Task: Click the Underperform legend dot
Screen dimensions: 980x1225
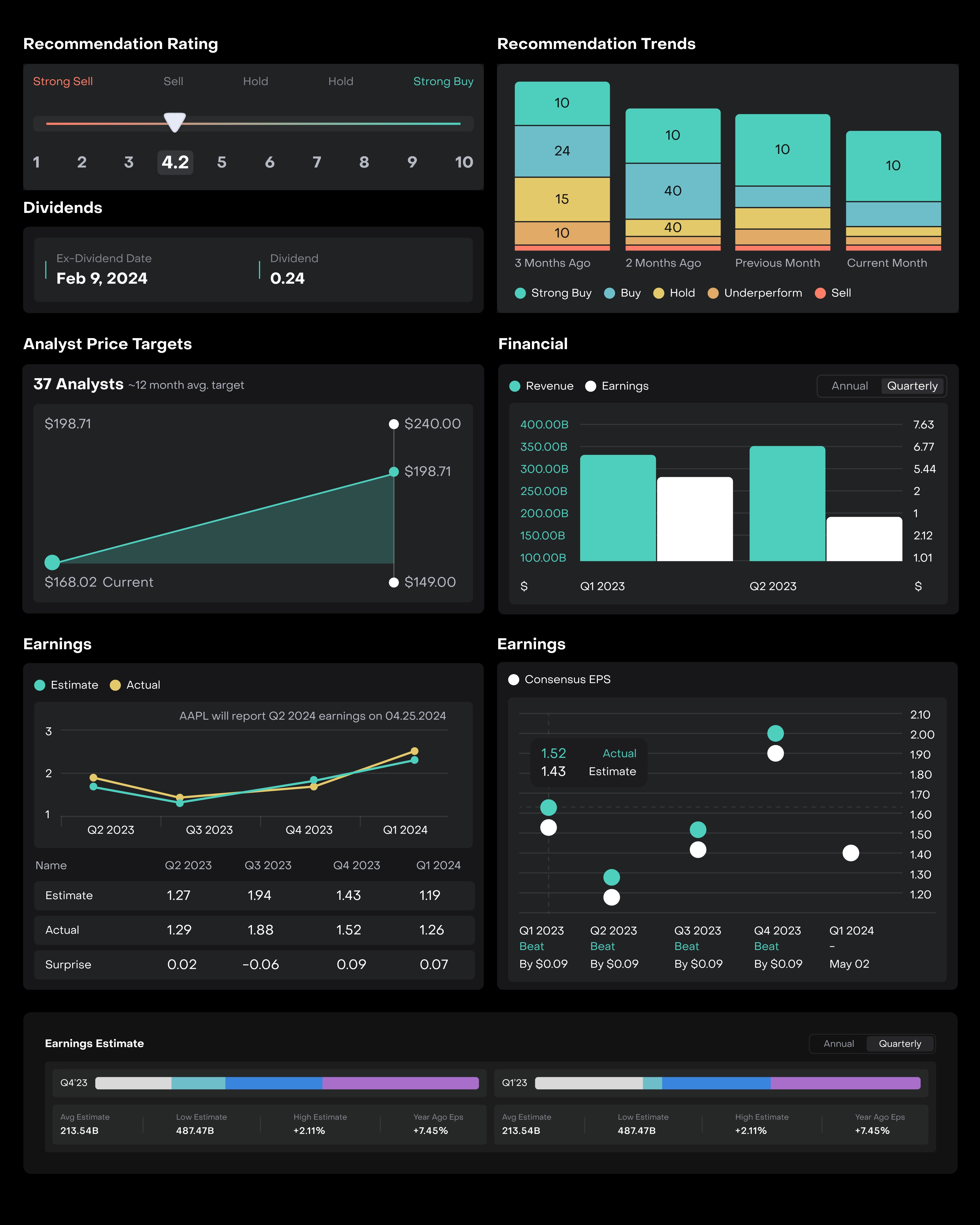Action: click(712, 293)
